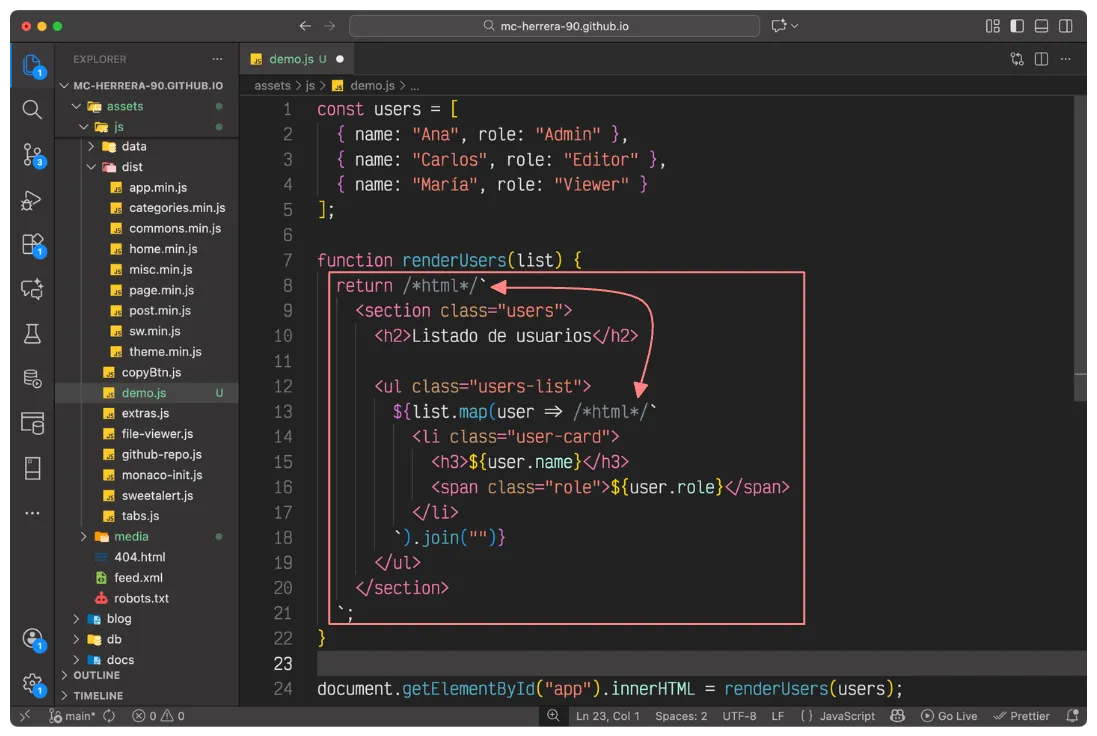Viewport: 1097px width, 736px height.
Task: Click the Prettier status bar button
Action: coord(1022,716)
